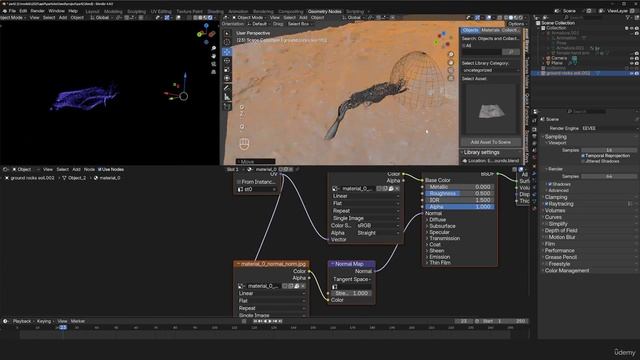Adjust Metallic slider on Principled BSDF

tap(460, 187)
